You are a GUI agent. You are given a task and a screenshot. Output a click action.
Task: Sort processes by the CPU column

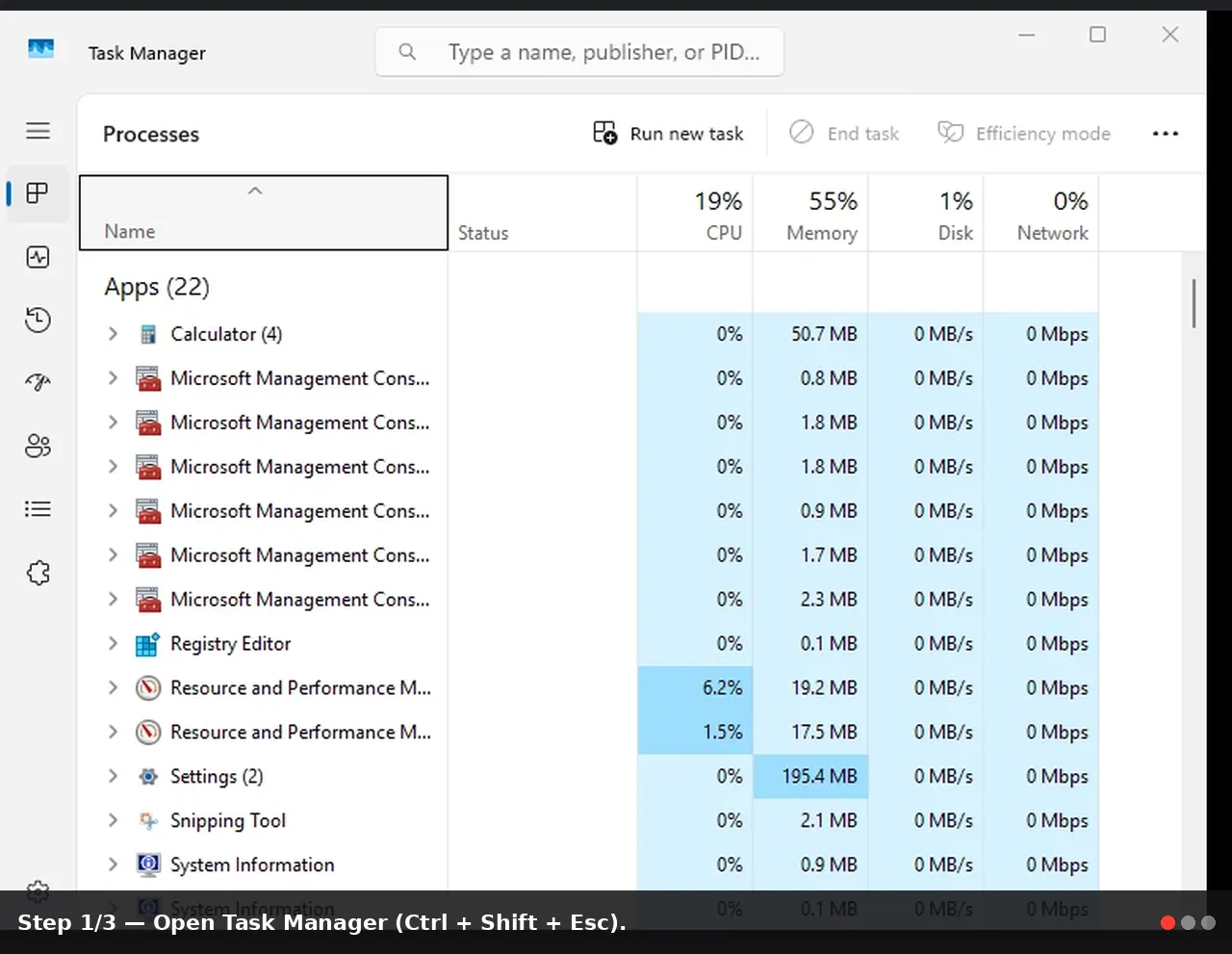(695, 214)
